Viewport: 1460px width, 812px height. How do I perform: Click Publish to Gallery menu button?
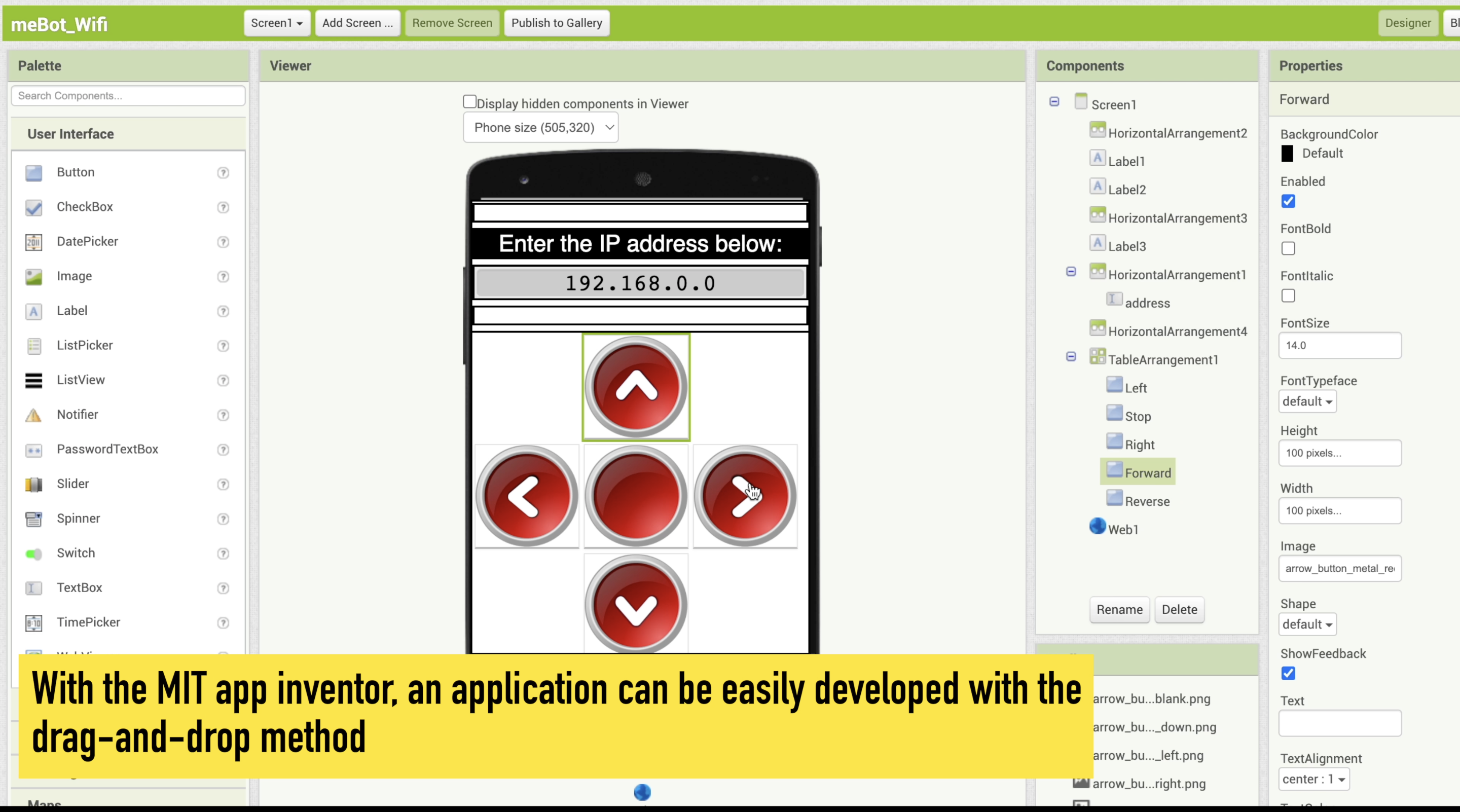(x=557, y=22)
